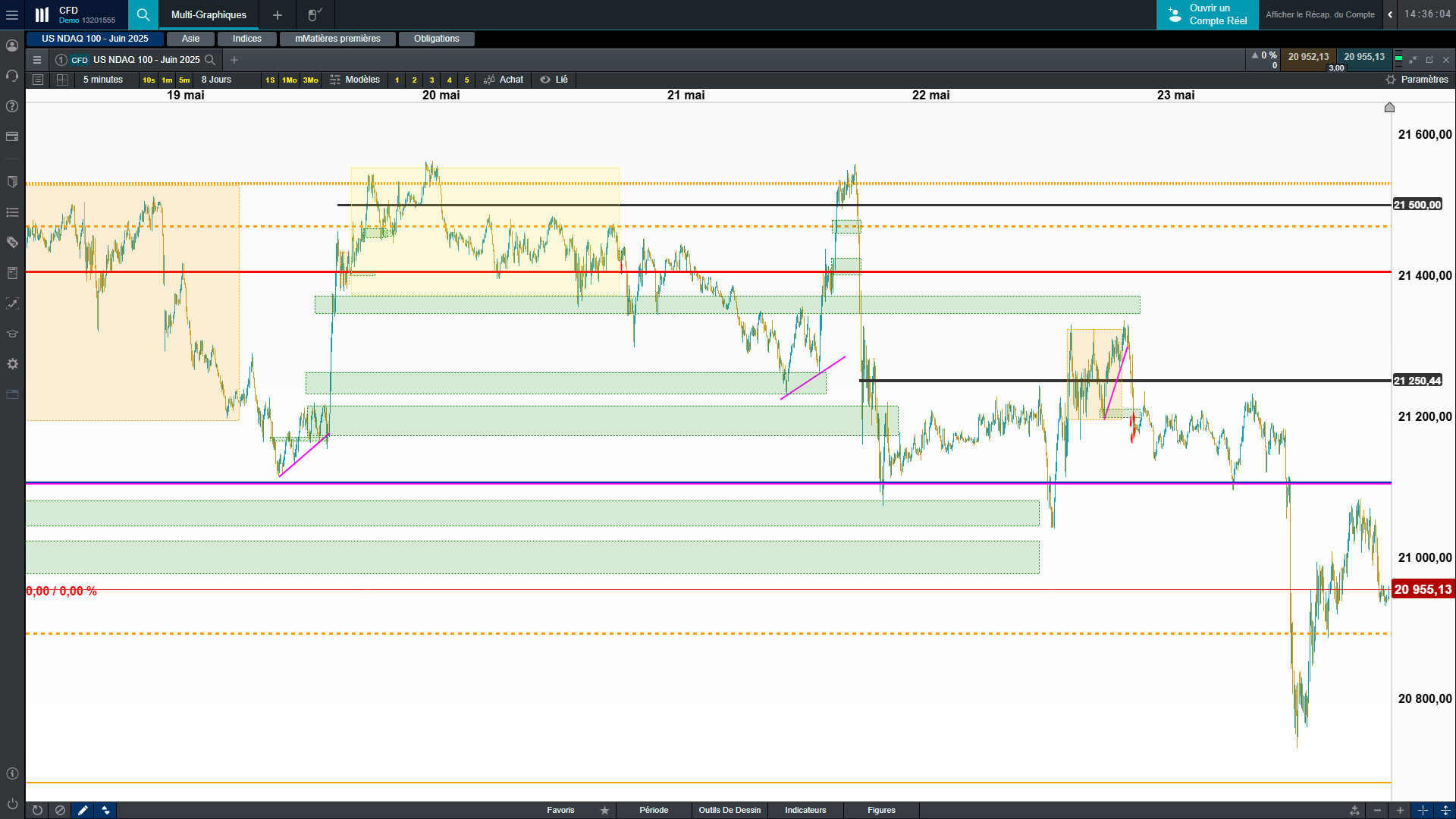Select the 21 500,00 horizontal line price label
The height and width of the screenshot is (819, 1456).
pyautogui.click(x=1417, y=205)
